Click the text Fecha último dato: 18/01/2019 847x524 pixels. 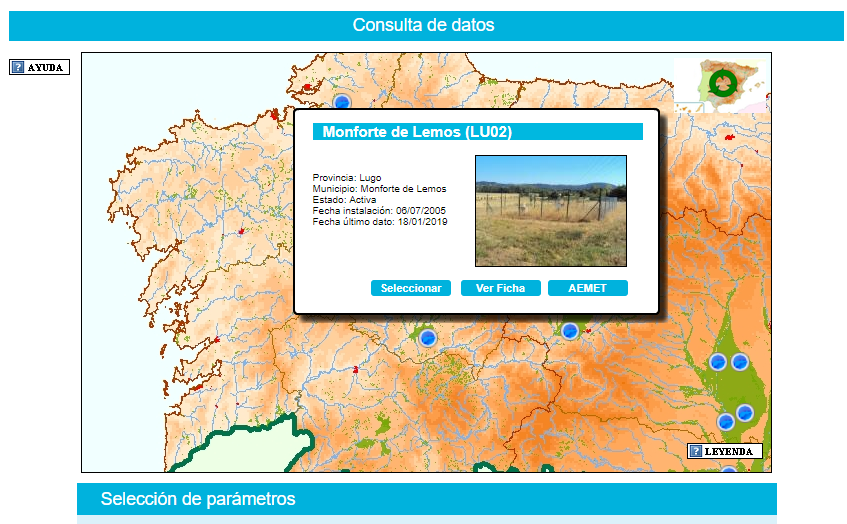(380, 221)
